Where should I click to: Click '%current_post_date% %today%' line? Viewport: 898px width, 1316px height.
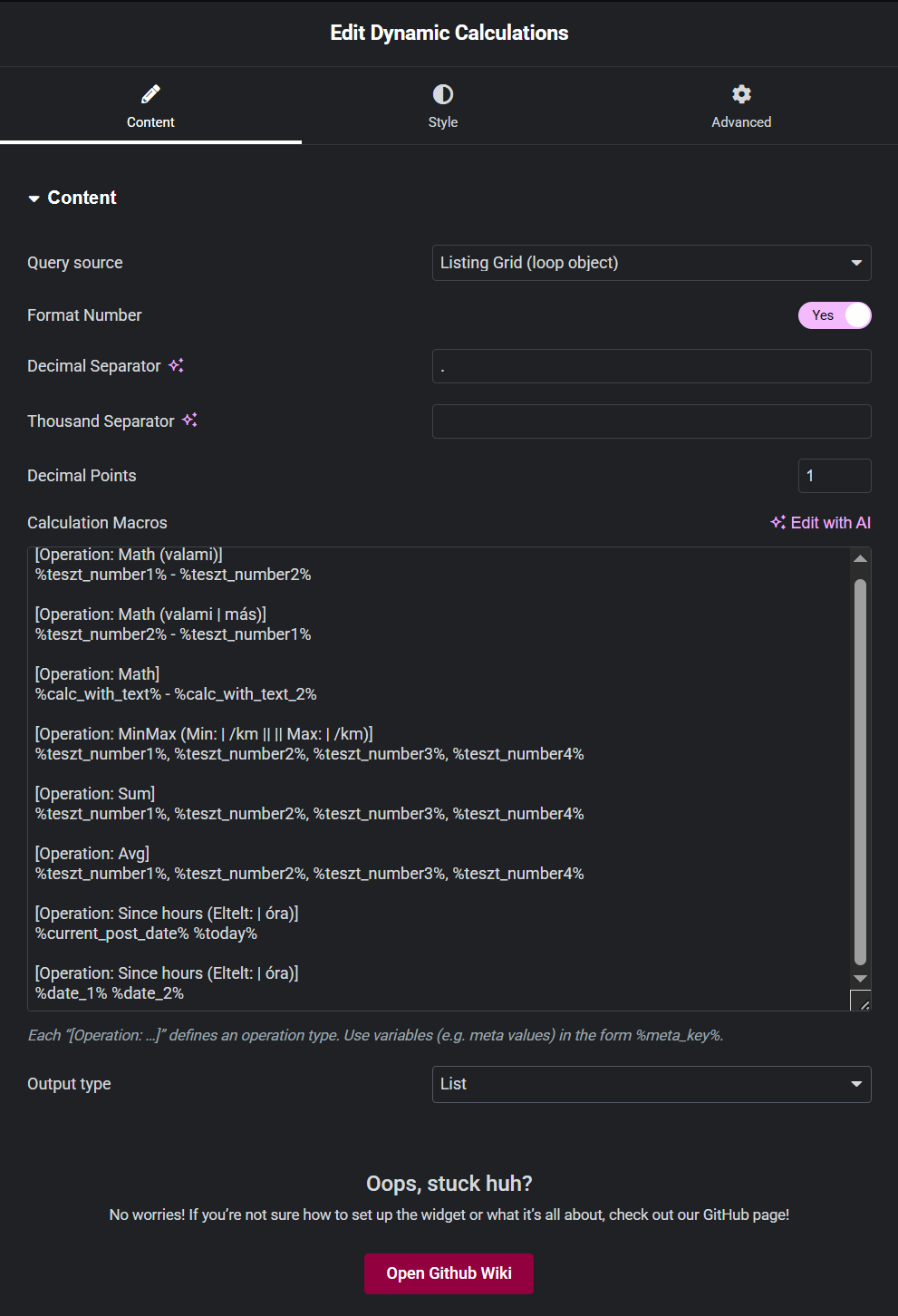pyautogui.click(x=146, y=934)
